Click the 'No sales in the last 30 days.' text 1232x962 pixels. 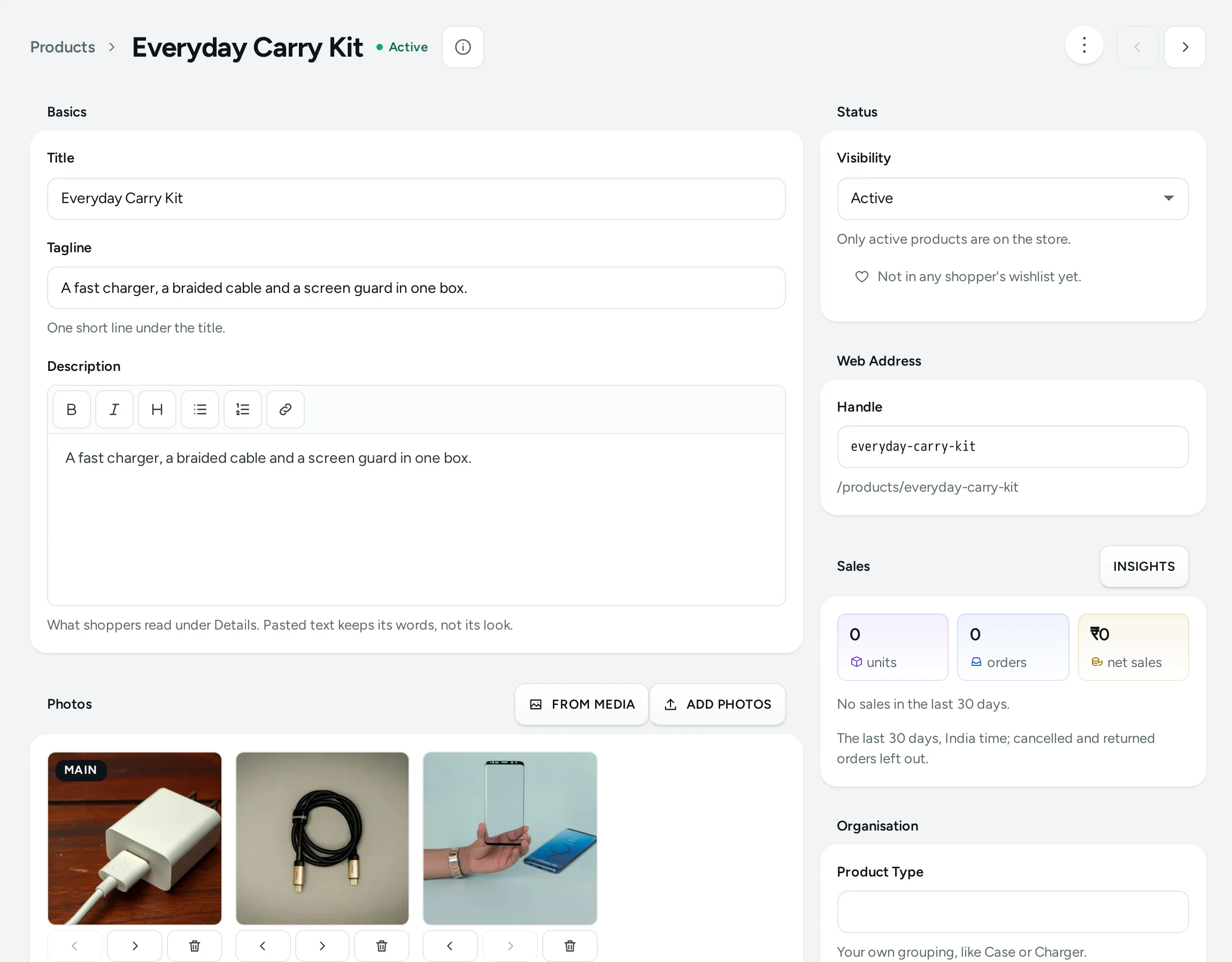coord(923,704)
